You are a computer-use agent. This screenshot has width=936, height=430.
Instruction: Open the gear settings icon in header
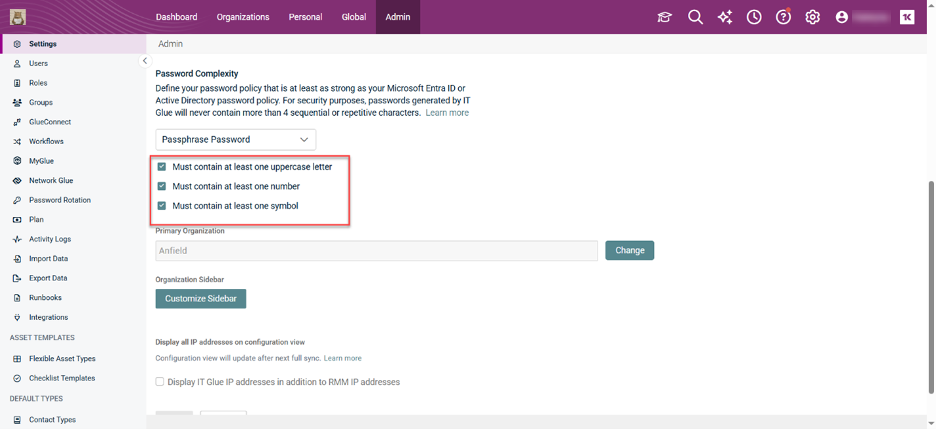click(813, 17)
